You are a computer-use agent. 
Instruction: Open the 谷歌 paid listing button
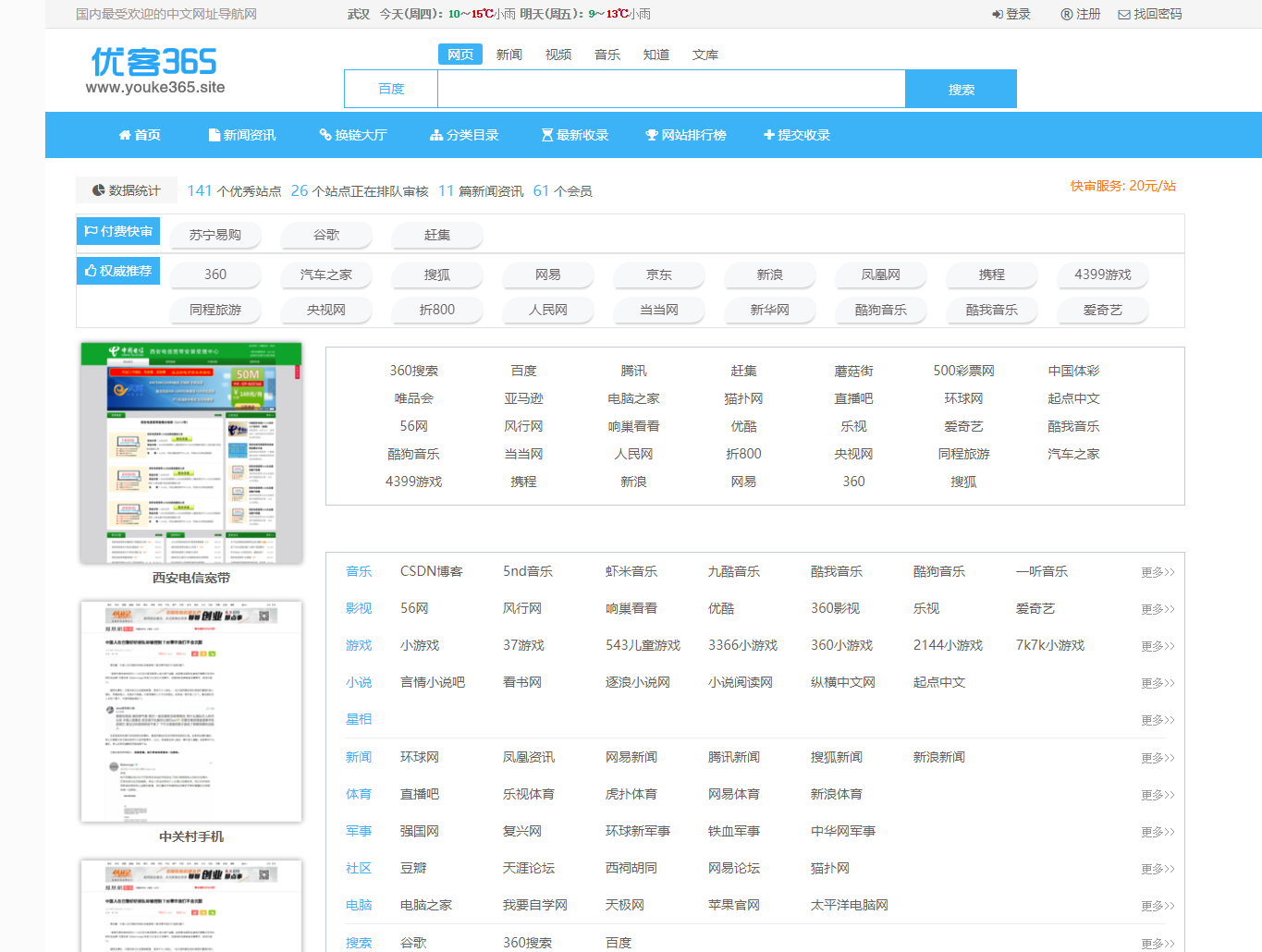pyautogui.click(x=326, y=235)
